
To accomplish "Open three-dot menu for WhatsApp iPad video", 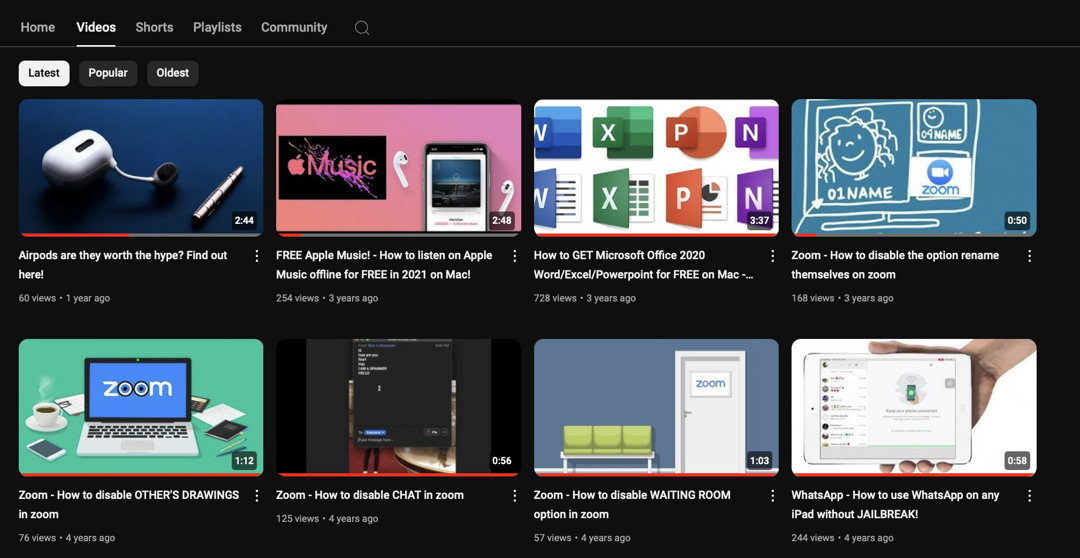I will (x=1029, y=496).
